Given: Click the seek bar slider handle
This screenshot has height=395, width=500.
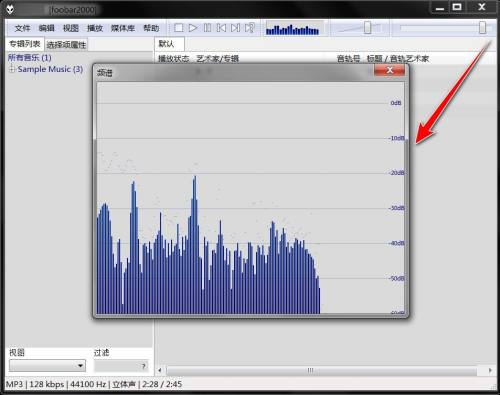Looking at the screenshot, I should [x=482, y=28].
